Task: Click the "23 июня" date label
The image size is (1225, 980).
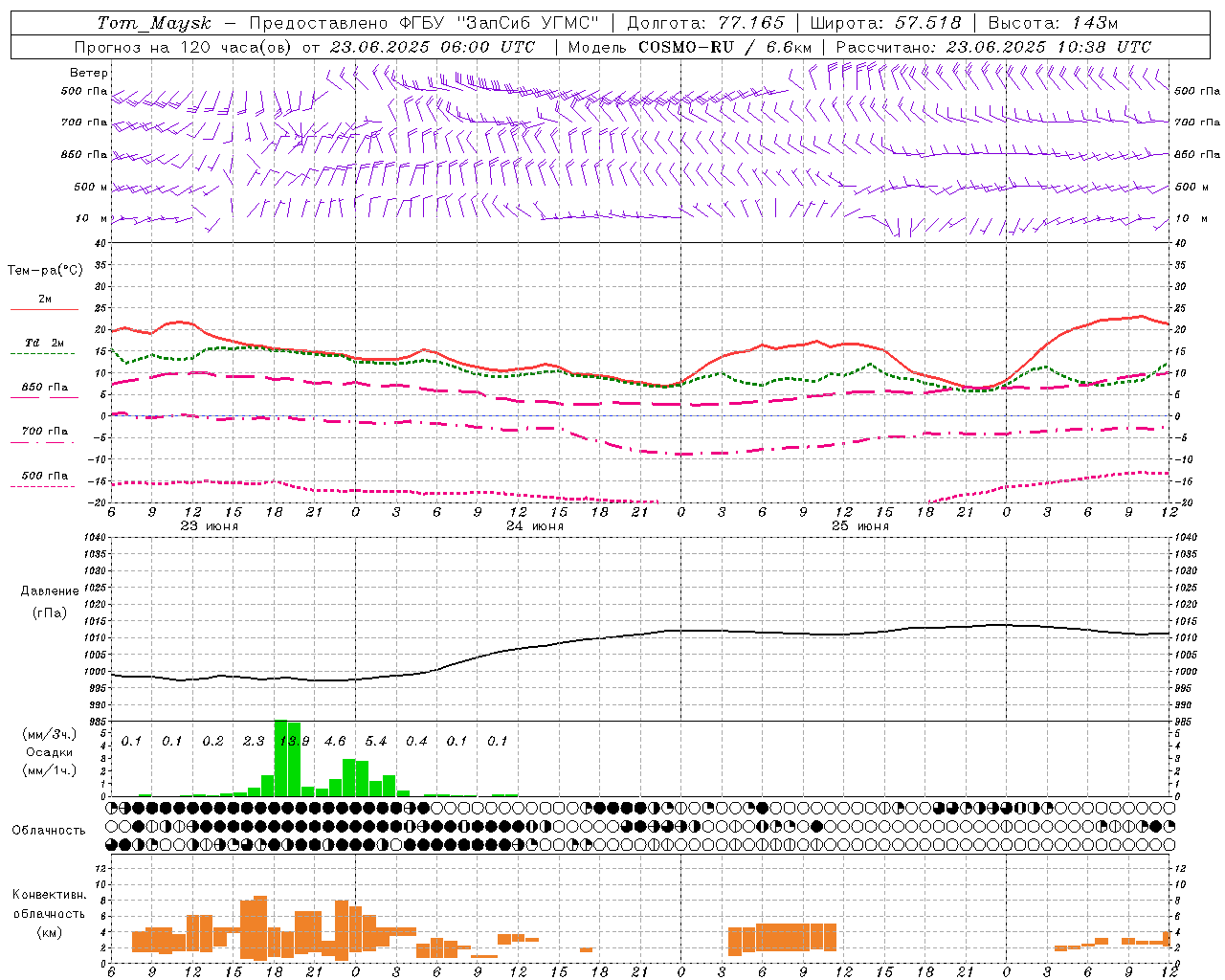Action: click(210, 526)
